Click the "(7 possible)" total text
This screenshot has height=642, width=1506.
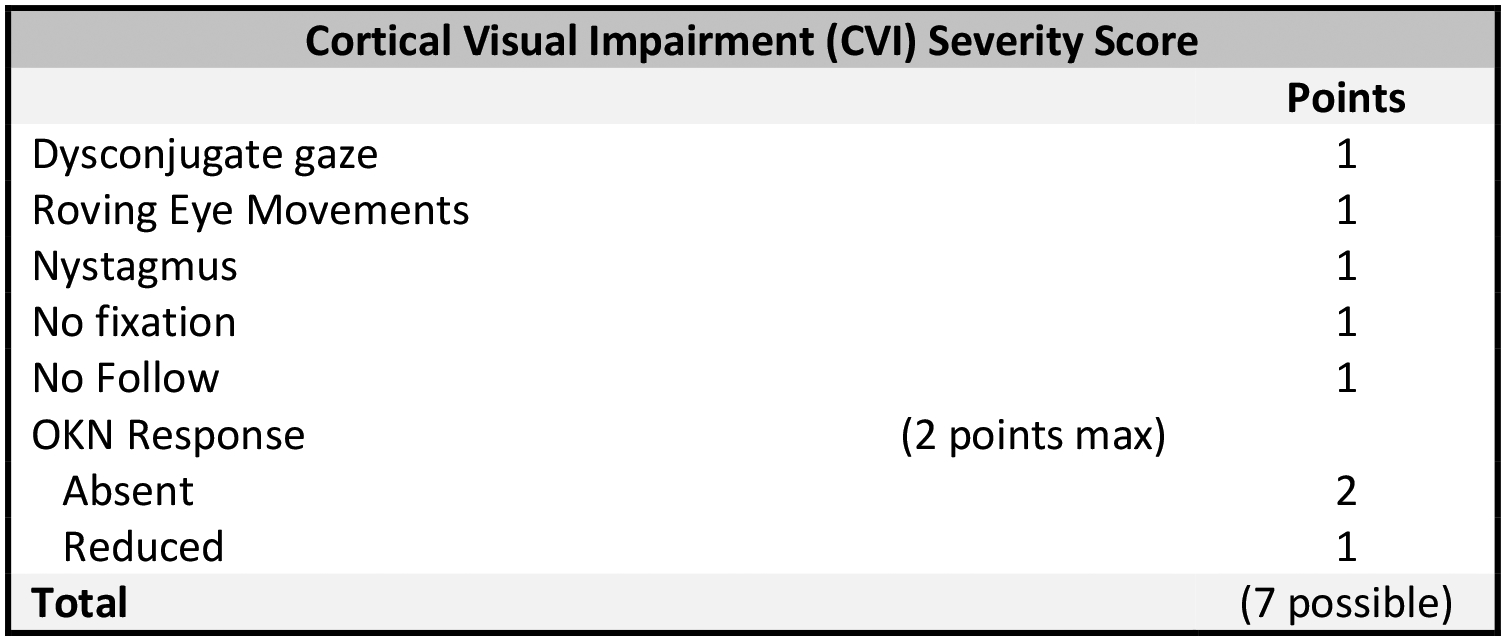(x=1345, y=604)
